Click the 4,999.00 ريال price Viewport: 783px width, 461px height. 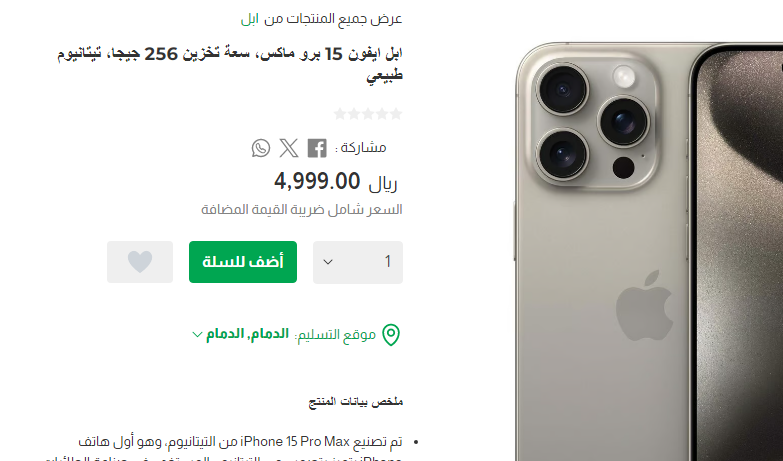pyautogui.click(x=336, y=181)
